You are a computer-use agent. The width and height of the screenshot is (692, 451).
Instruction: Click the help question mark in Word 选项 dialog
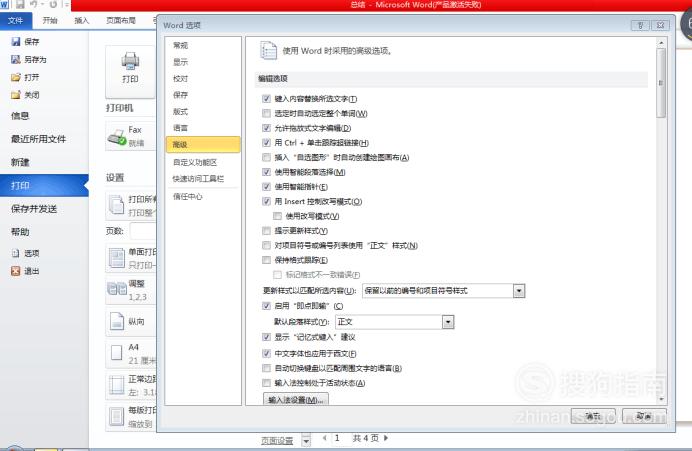(x=640, y=25)
